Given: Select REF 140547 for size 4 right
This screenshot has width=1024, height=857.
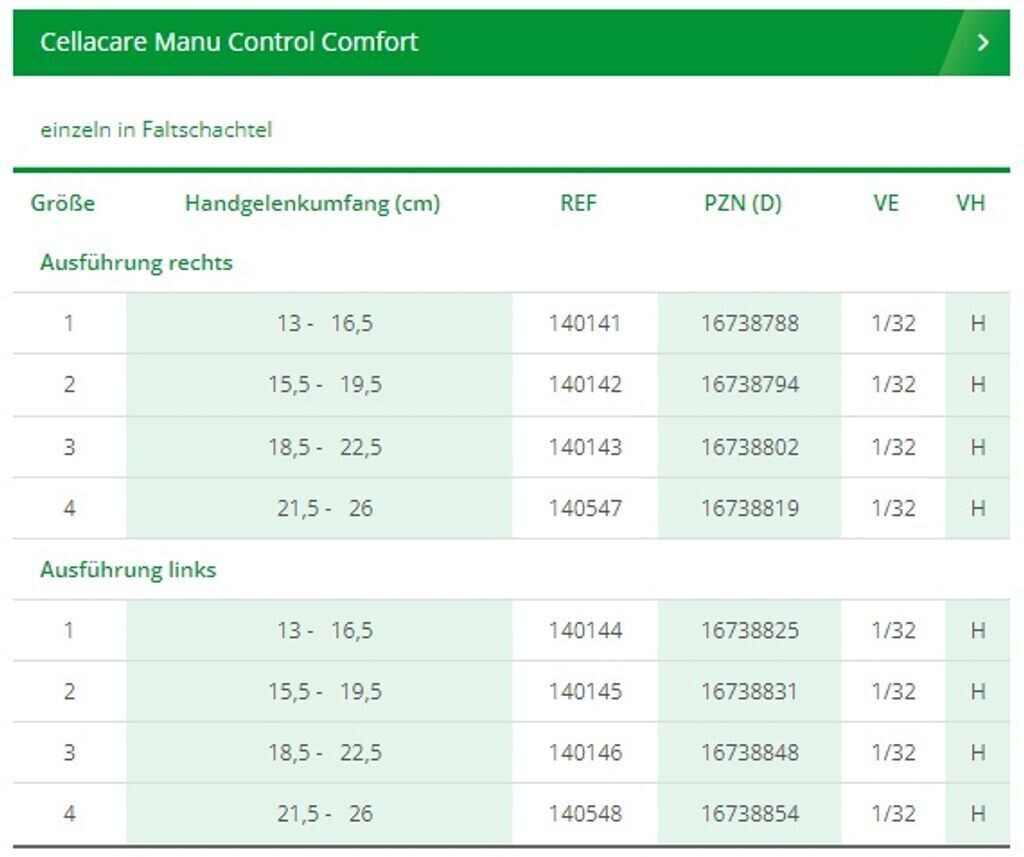Looking at the screenshot, I should pos(585,508).
